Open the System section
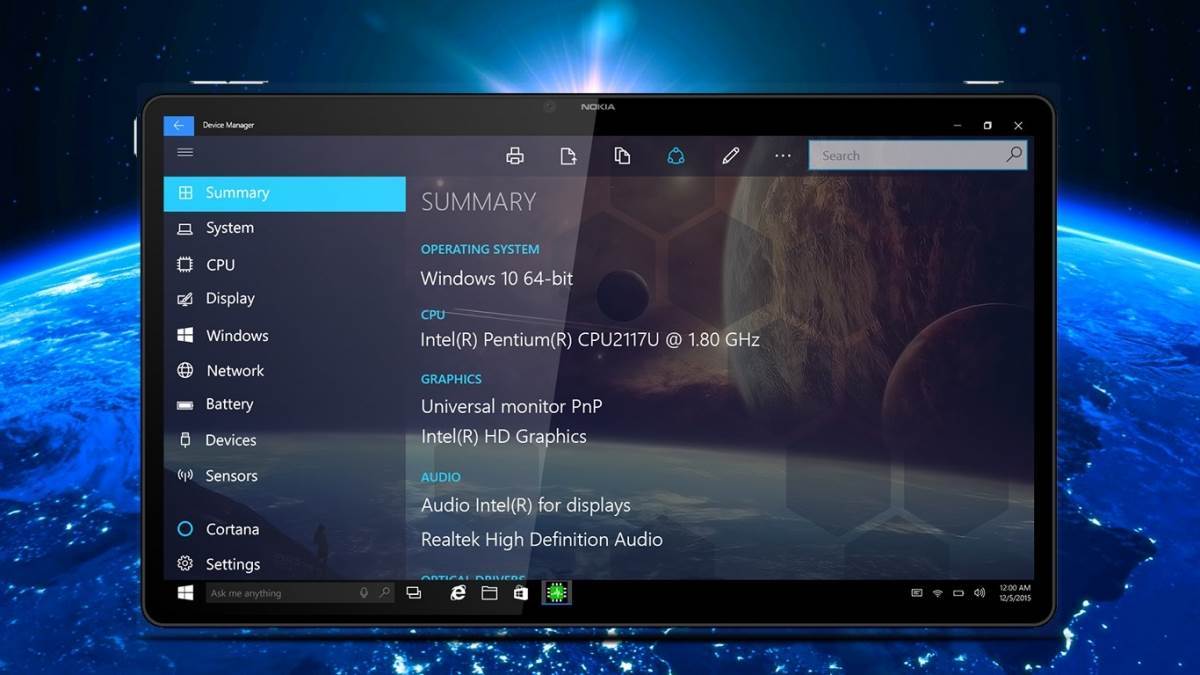This screenshot has width=1200, height=675. [229, 228]
